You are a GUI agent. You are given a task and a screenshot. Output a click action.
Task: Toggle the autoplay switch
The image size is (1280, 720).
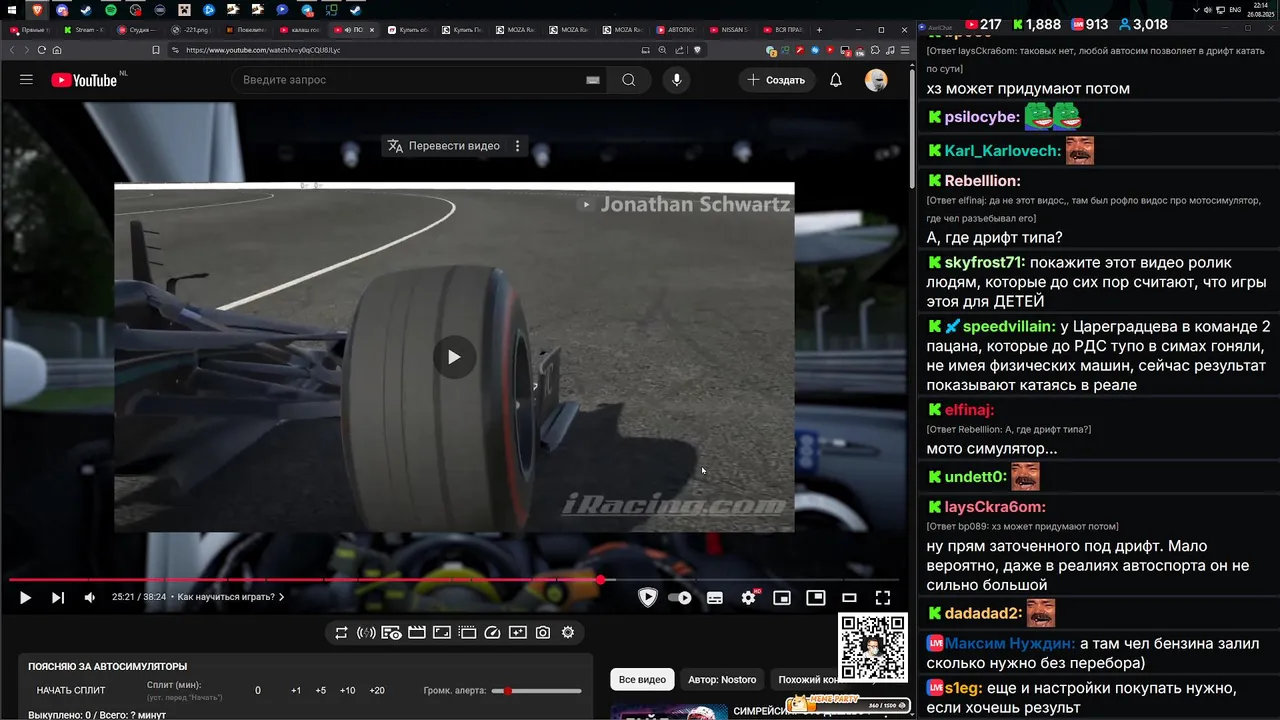(x=680, y=598)
